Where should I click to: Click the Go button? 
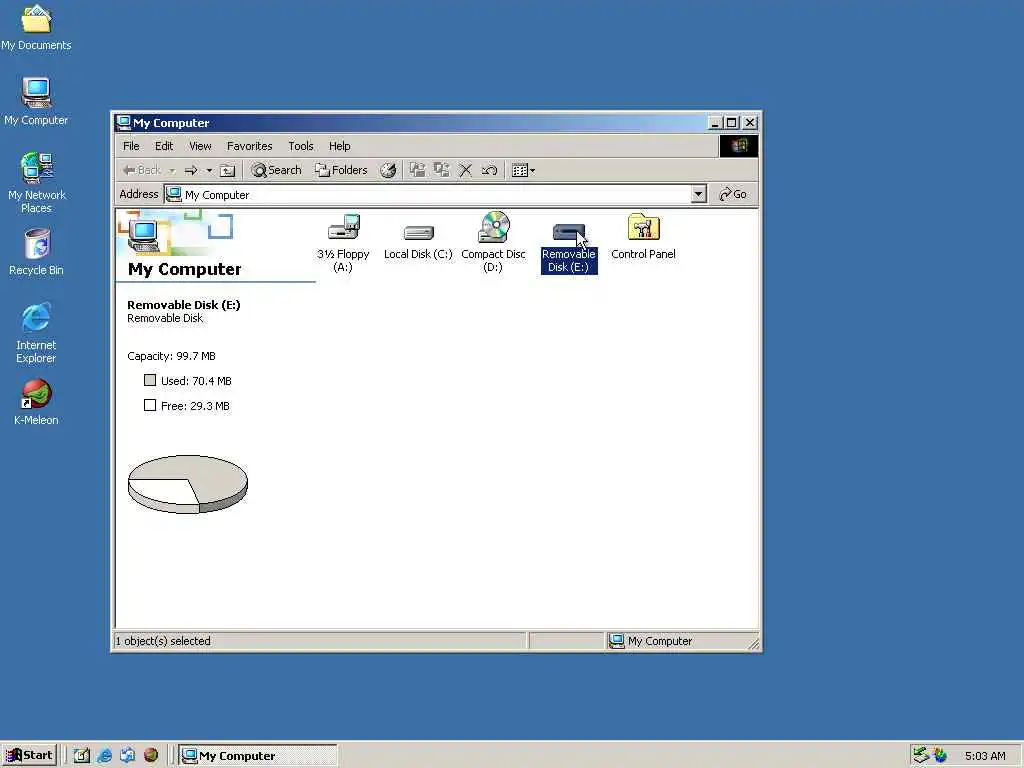pyautogui.click(x=733, y=195)
